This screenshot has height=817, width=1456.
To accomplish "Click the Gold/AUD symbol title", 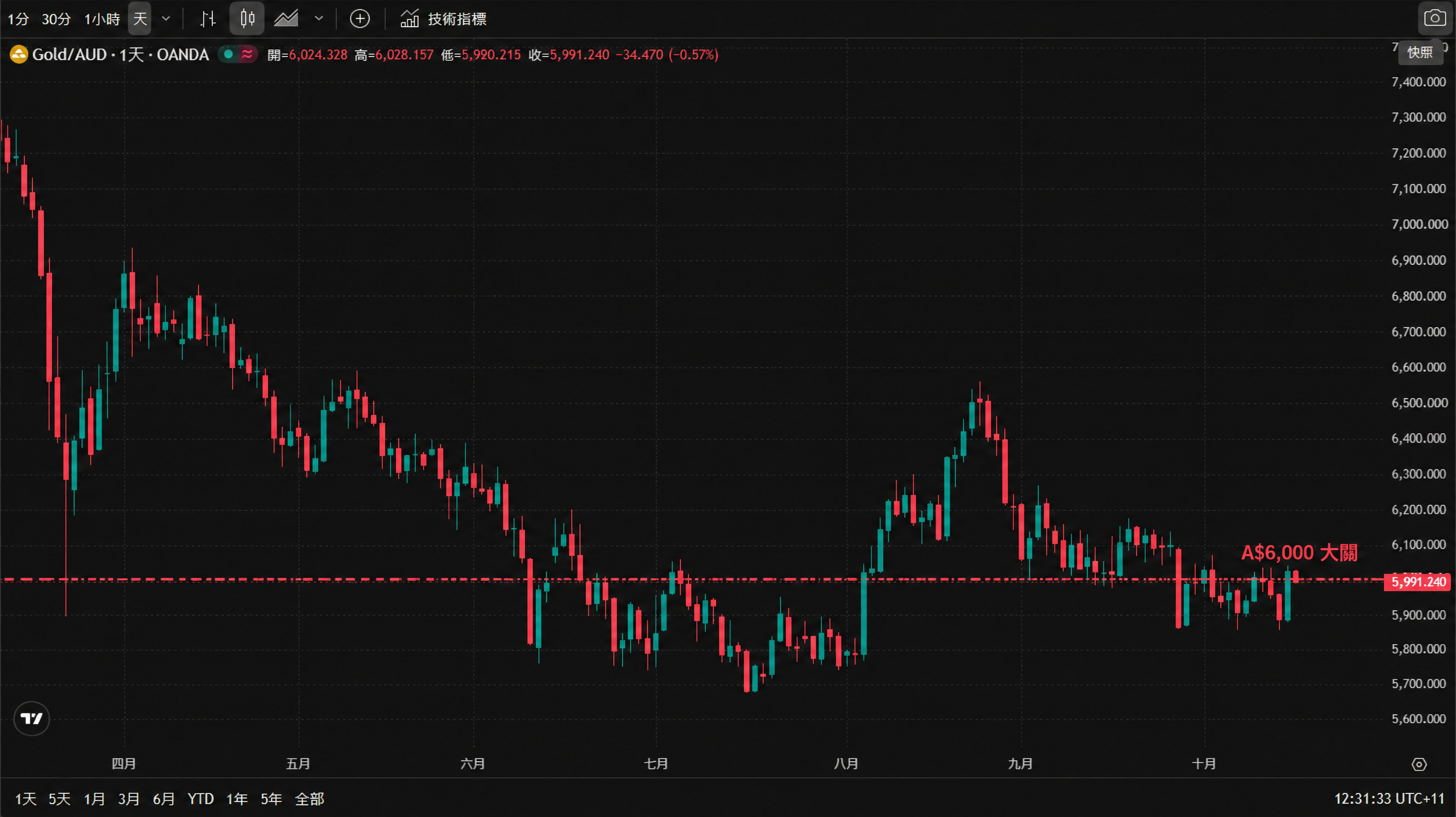I will pos(120,55).
